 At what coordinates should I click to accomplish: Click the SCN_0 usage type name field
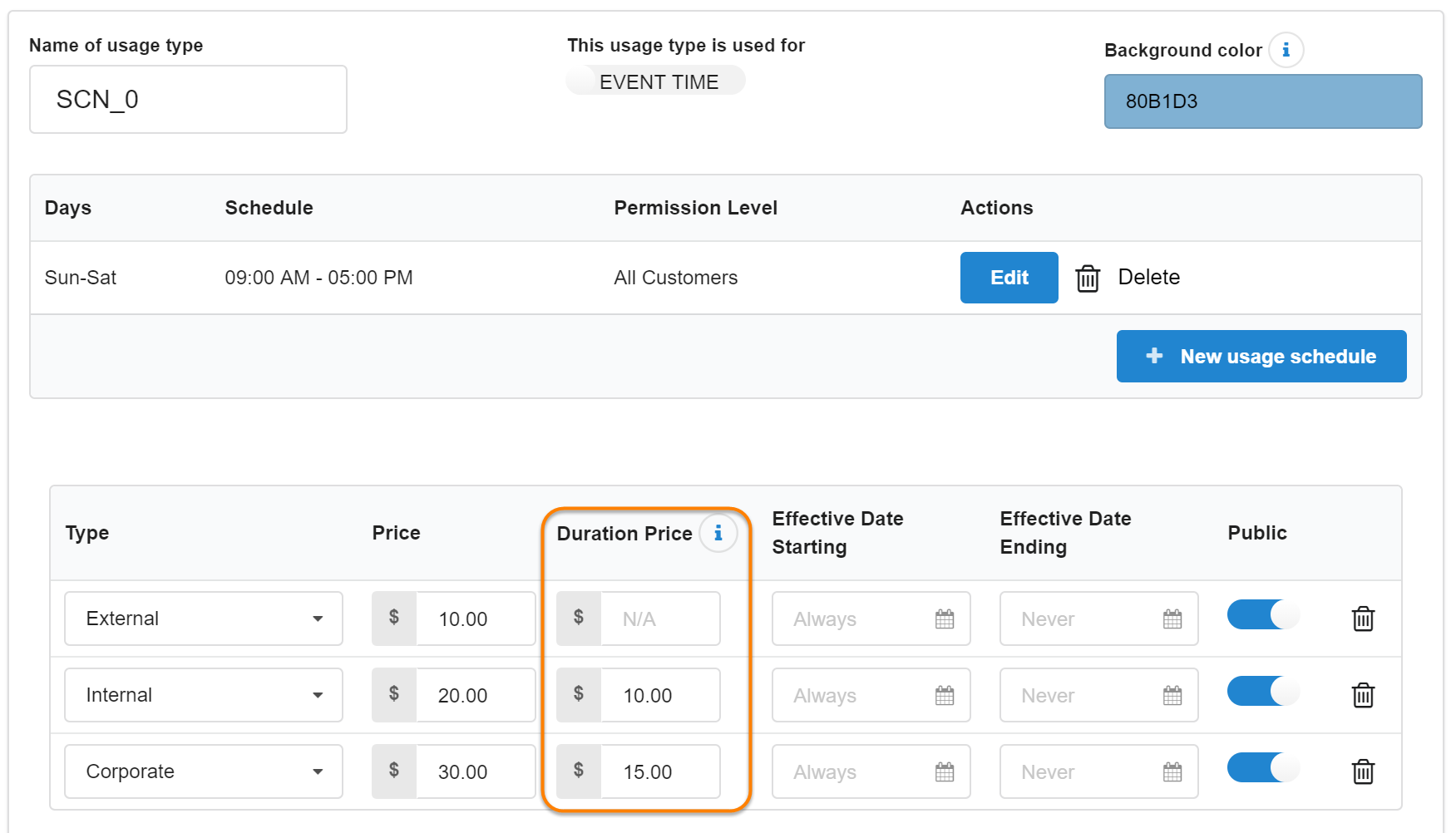(188, 100)
